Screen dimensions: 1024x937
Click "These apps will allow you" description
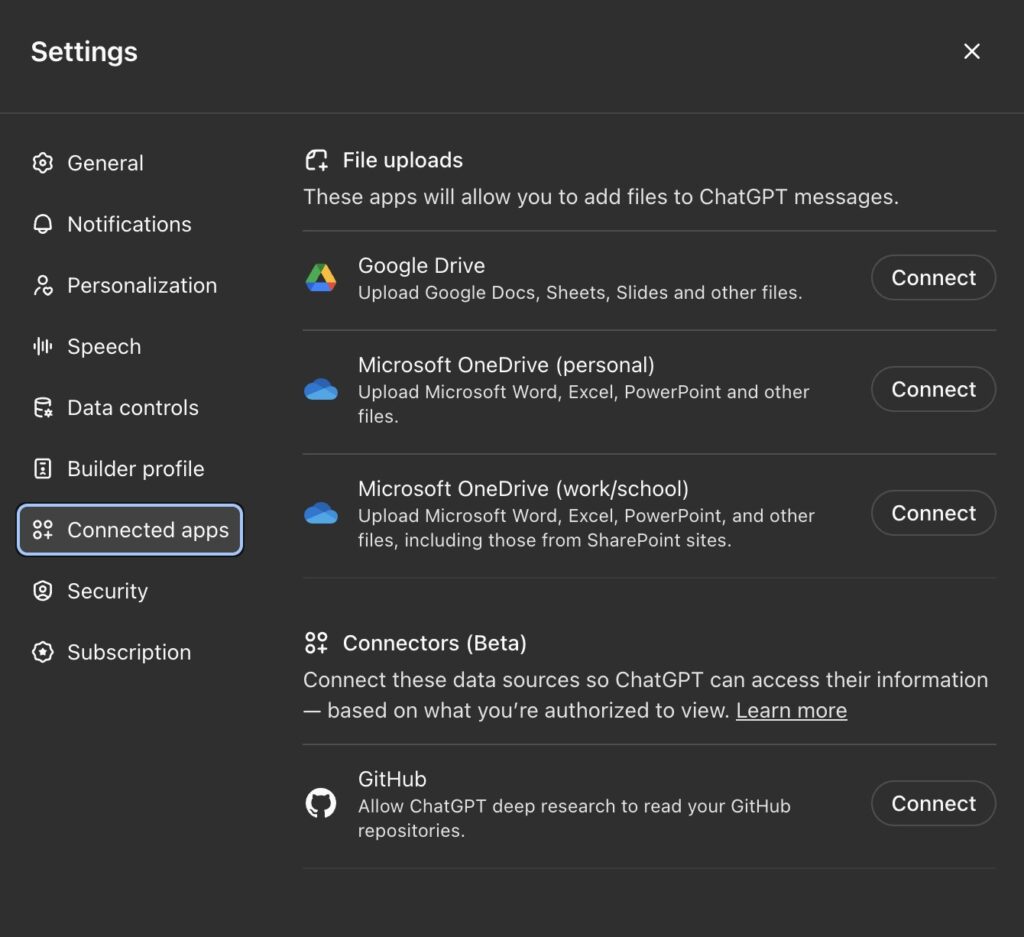click(x=601, y=197)
